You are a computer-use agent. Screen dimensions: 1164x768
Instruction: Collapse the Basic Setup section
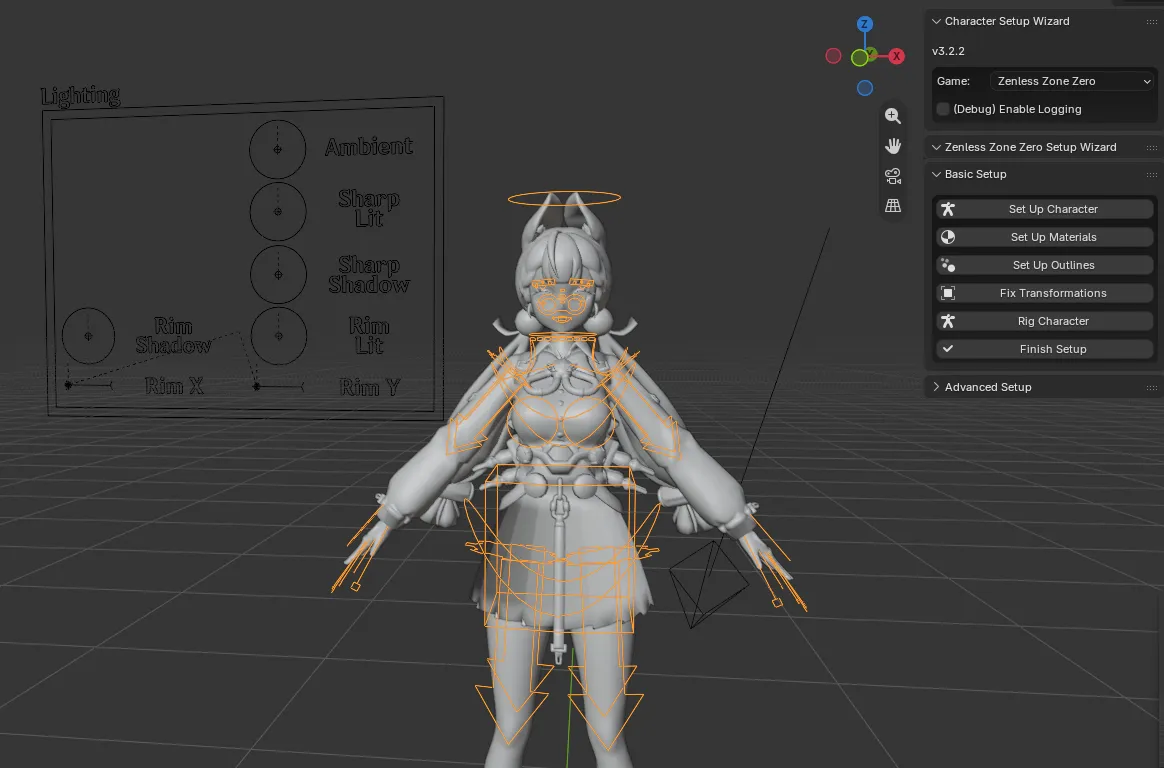pyautogui.click(x=937, y=174)
